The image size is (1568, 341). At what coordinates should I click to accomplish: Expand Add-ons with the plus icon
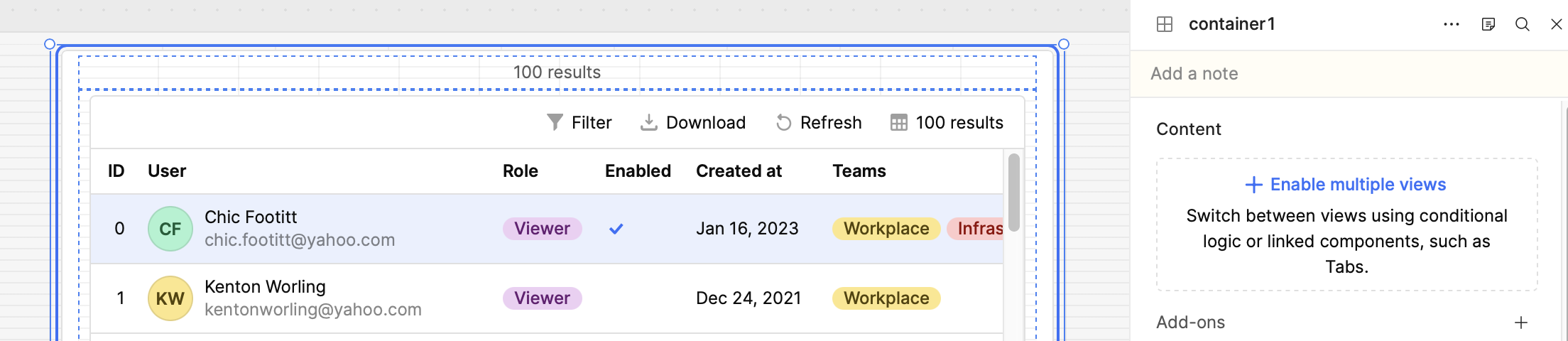1521,323
